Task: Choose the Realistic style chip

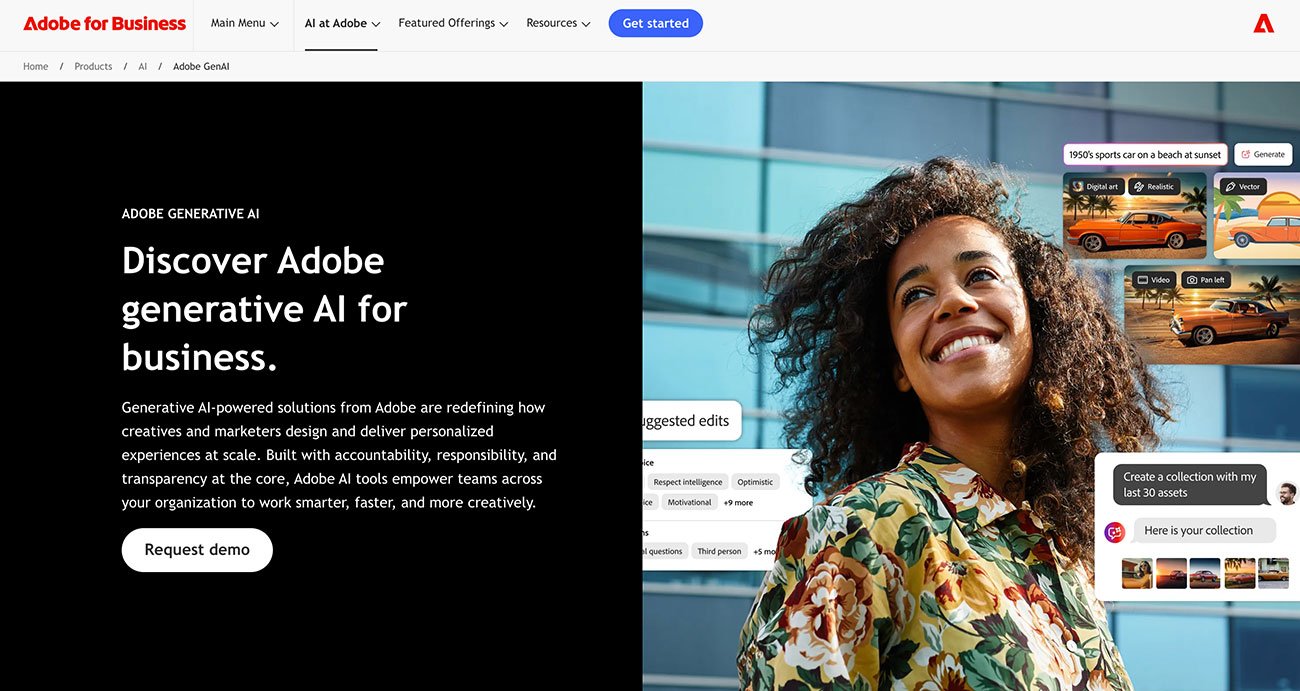Action: [1154, 186]
